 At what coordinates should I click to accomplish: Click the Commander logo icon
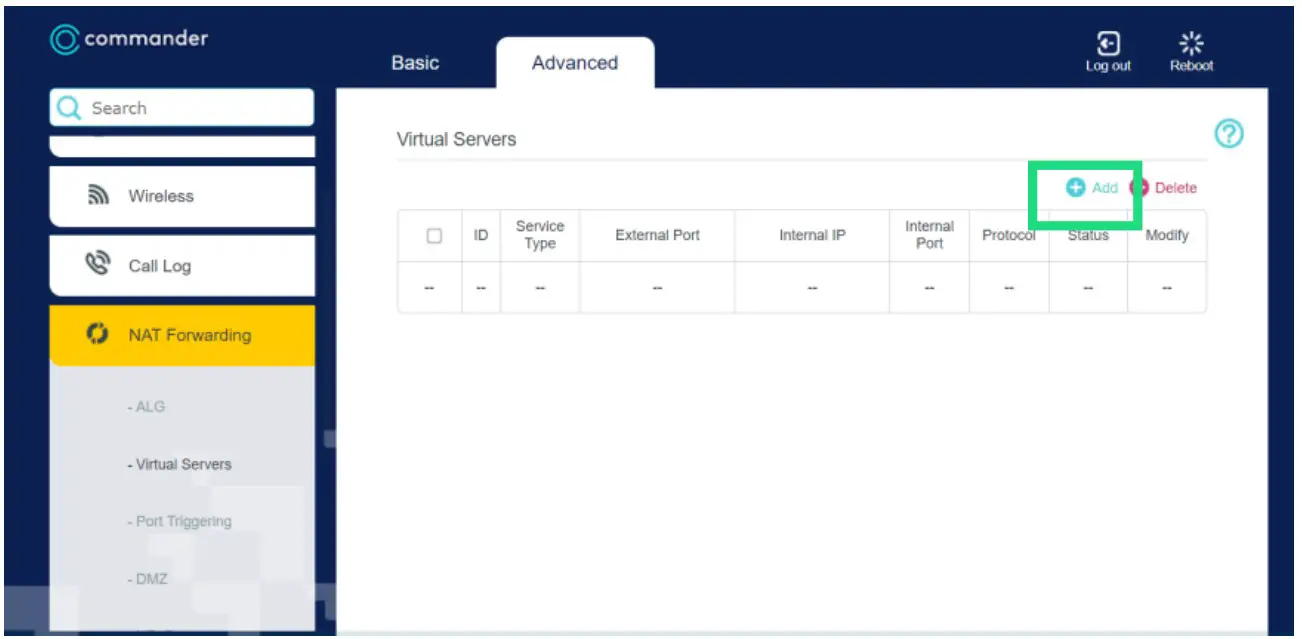click(x=64, y=40)
